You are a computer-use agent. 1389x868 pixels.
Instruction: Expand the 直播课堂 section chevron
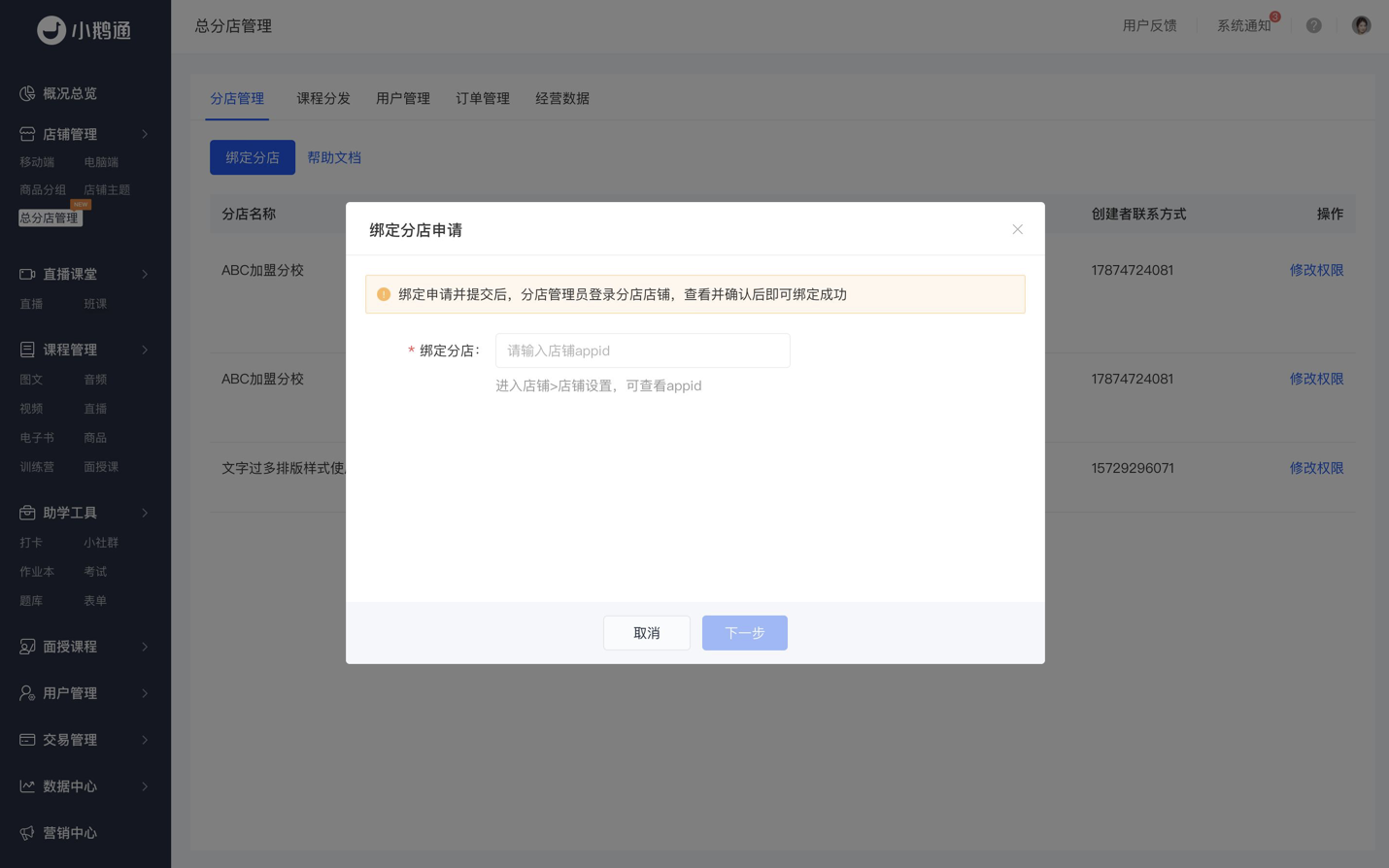point(145,274)
